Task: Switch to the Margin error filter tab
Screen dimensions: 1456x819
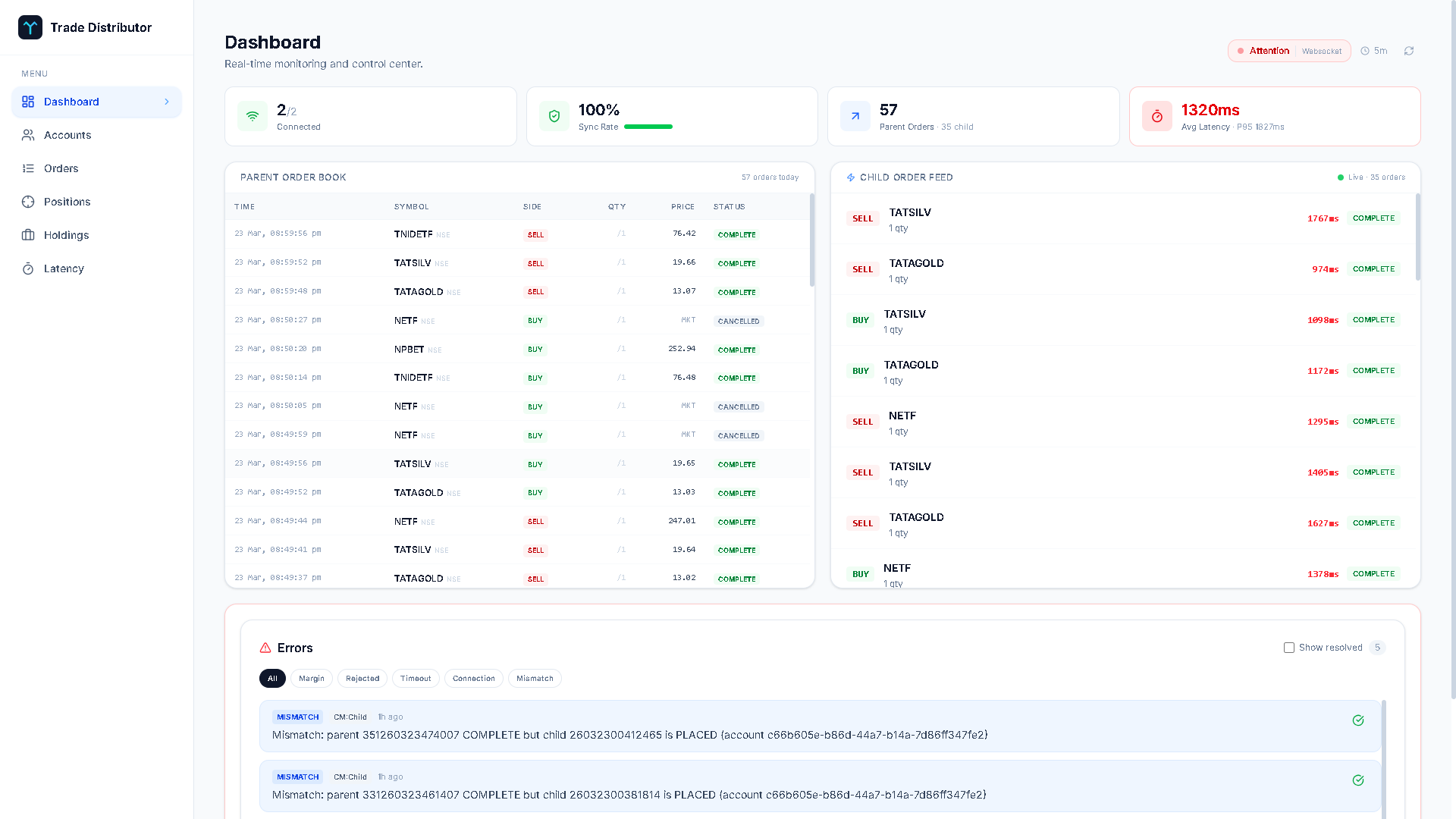Action: coord(311,678)
